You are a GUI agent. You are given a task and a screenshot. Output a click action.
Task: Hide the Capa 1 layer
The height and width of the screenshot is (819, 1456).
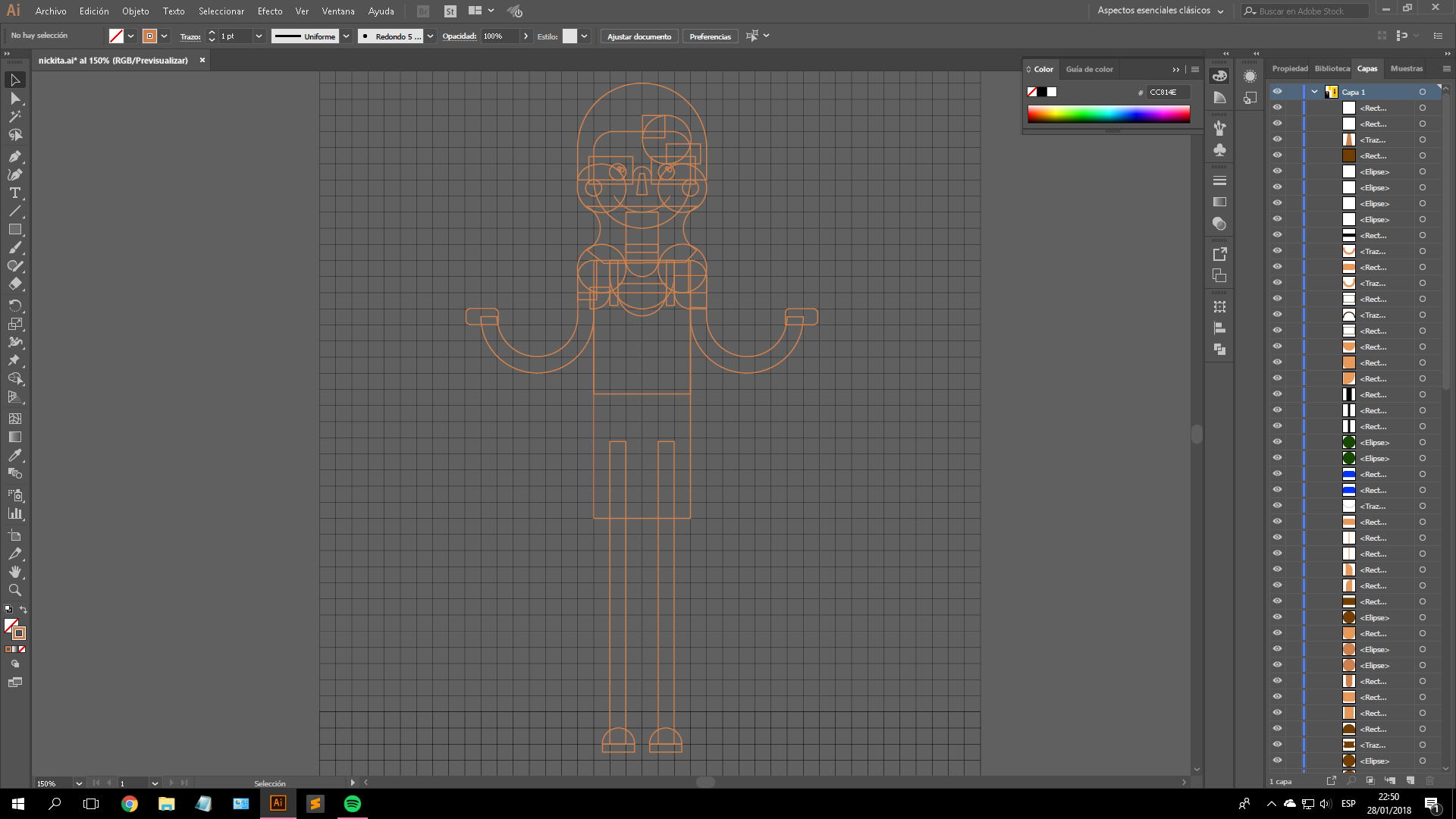coord(1277,92)
